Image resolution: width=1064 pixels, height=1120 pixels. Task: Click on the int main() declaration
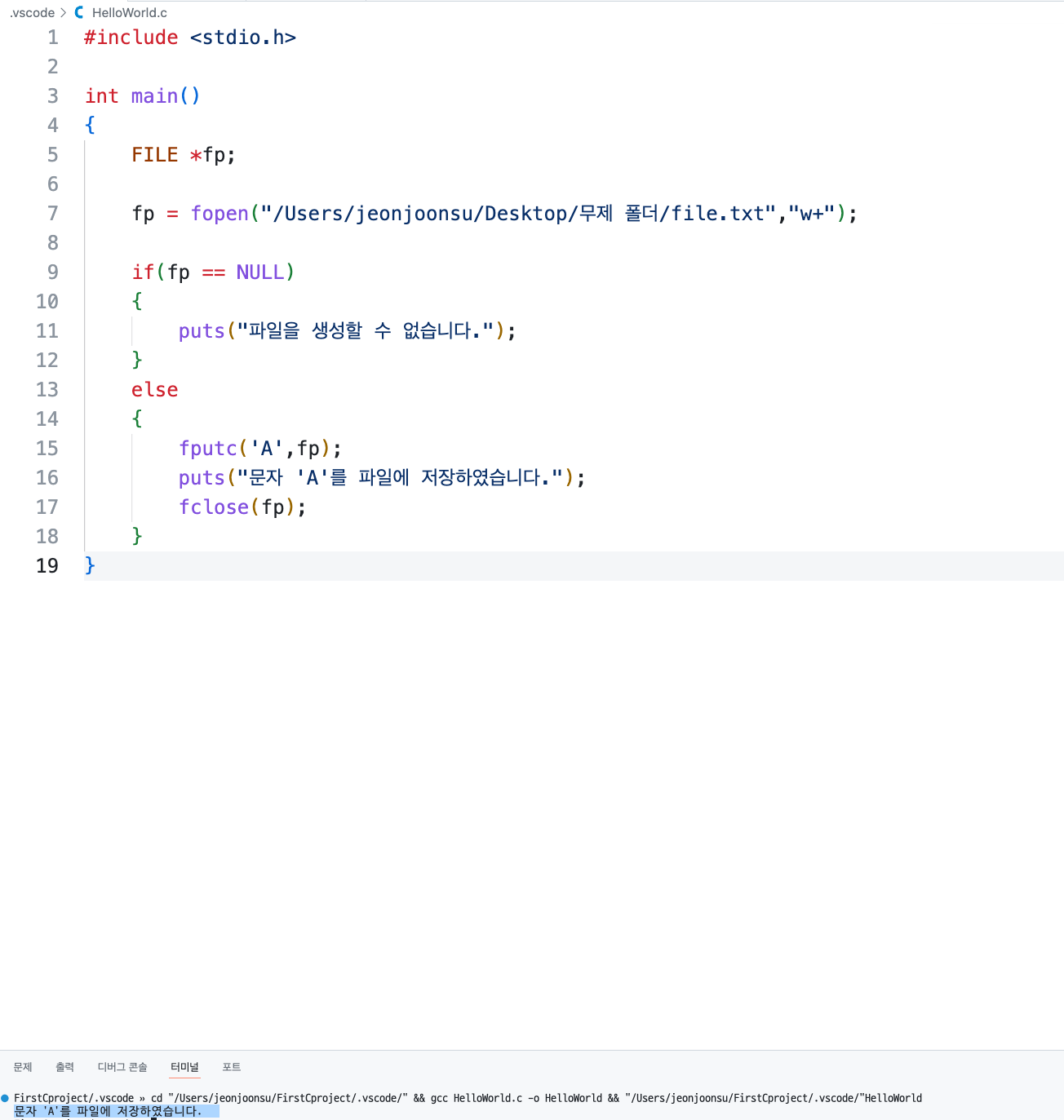[143, 96]
